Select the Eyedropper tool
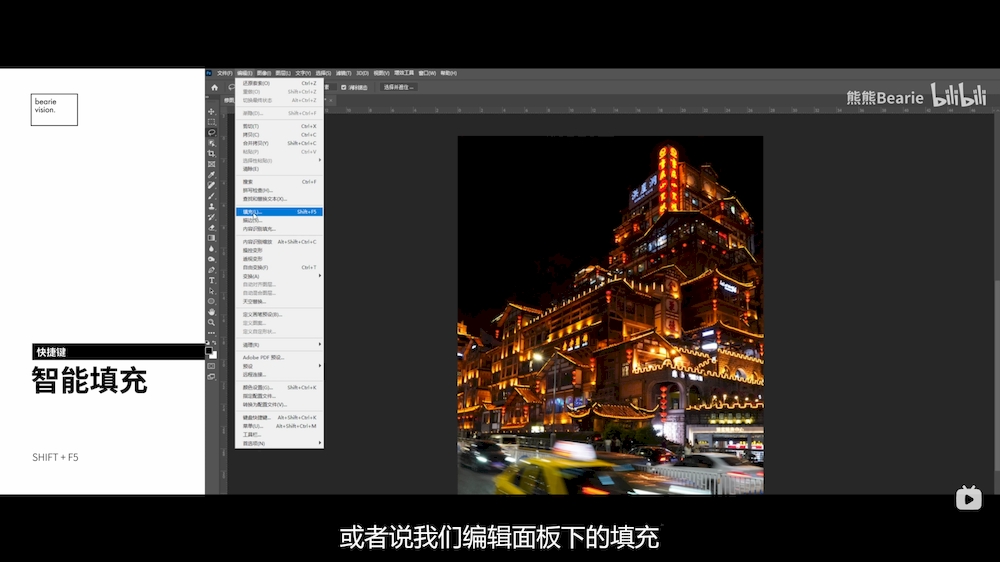Viewport: 1000px width, 562px height. (212, 174)
